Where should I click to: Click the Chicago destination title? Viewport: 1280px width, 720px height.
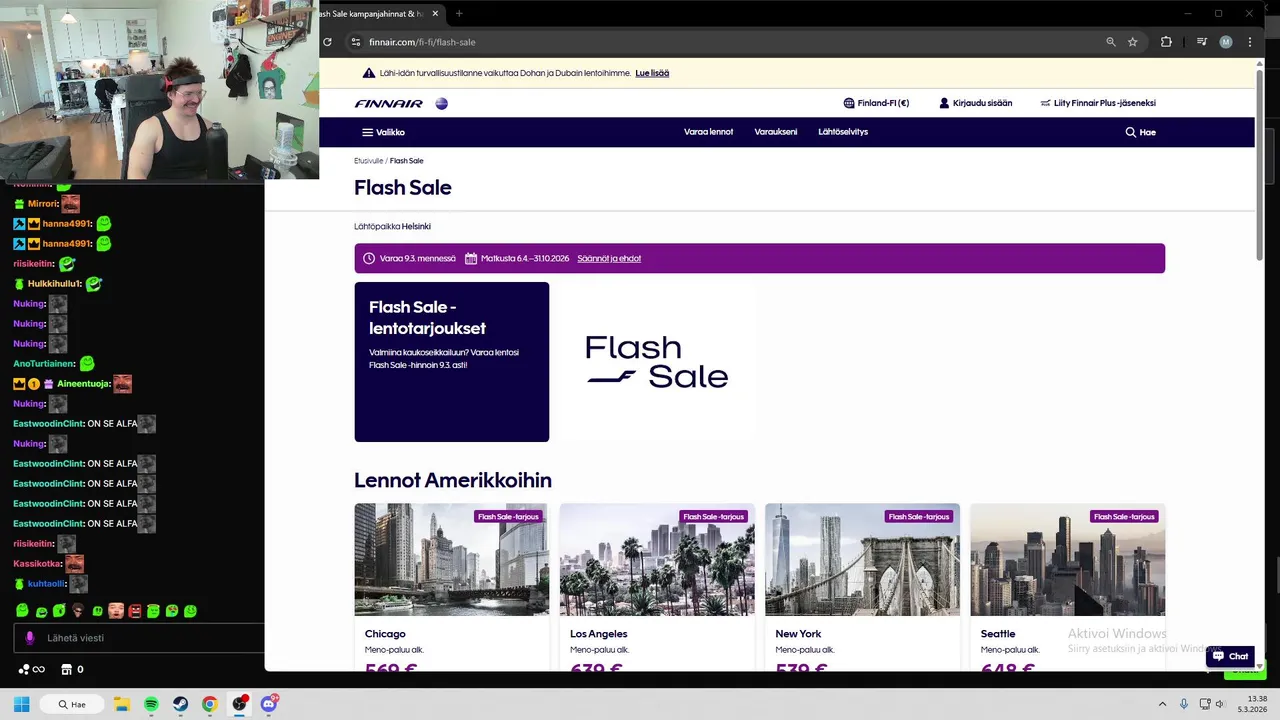point(385,634)
